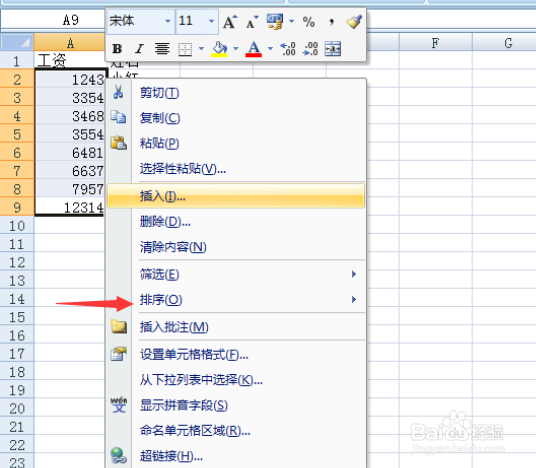Viewport: 536px width, 468px height.
Task: Select row 10 header
Action: [17, 225]
